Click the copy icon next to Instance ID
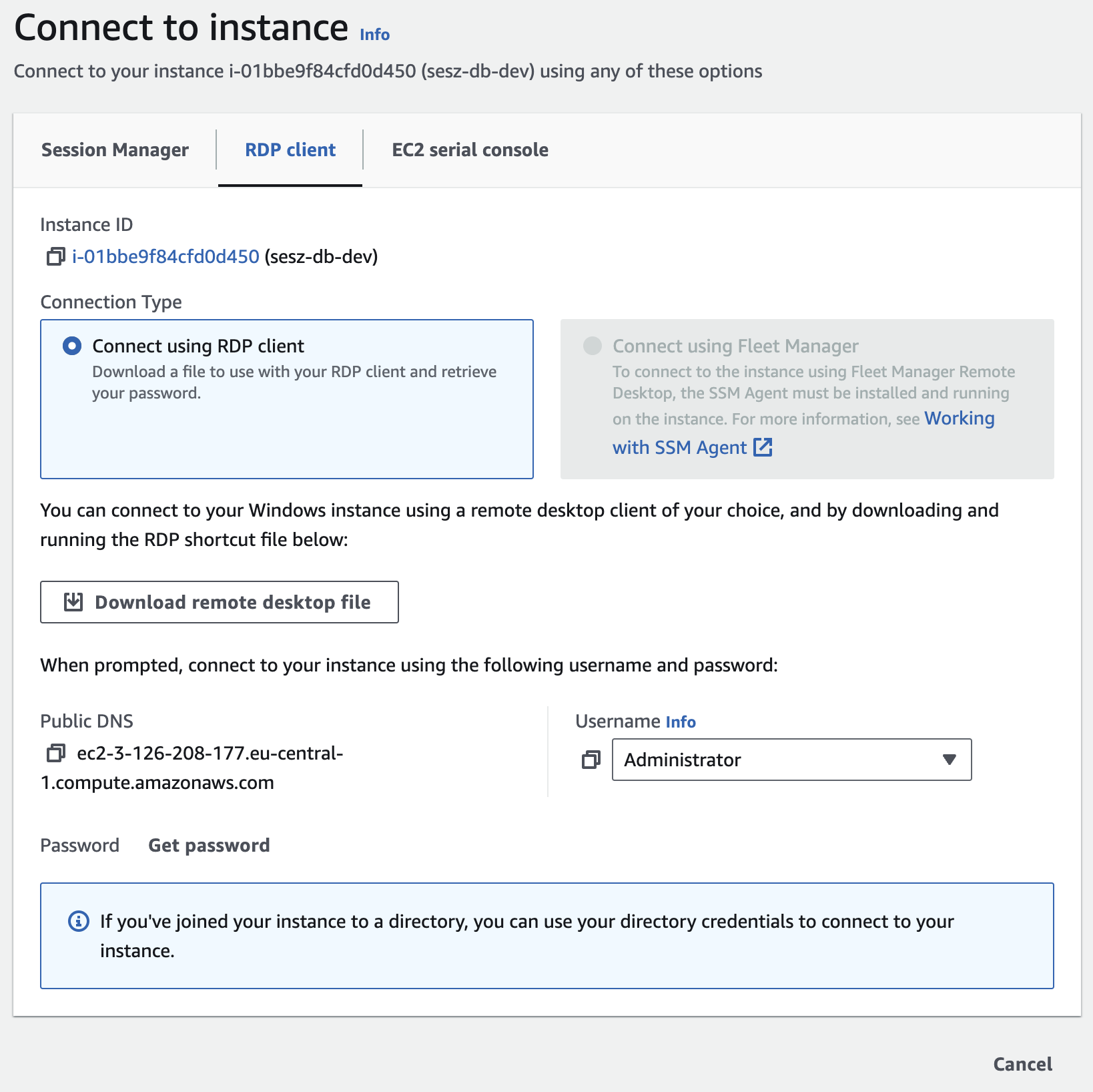1093x1092 pixels. coord(55,256)
